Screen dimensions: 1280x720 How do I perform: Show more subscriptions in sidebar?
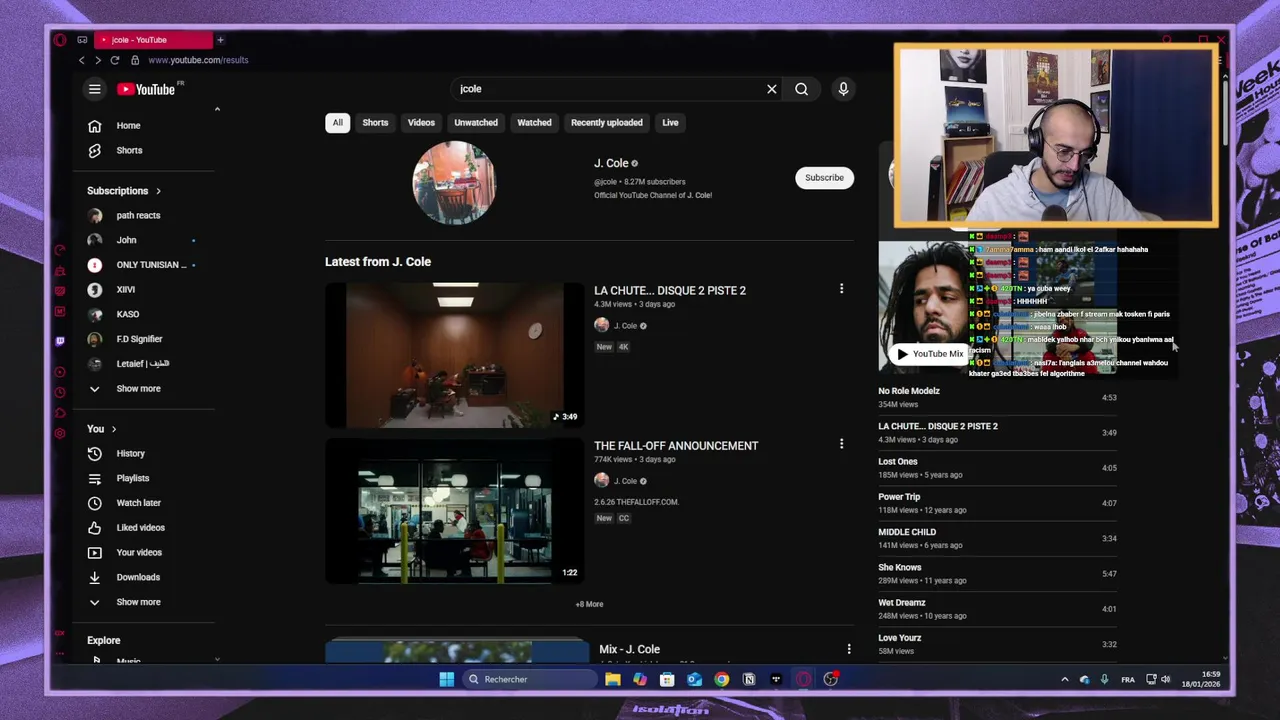tap(138, 389)
